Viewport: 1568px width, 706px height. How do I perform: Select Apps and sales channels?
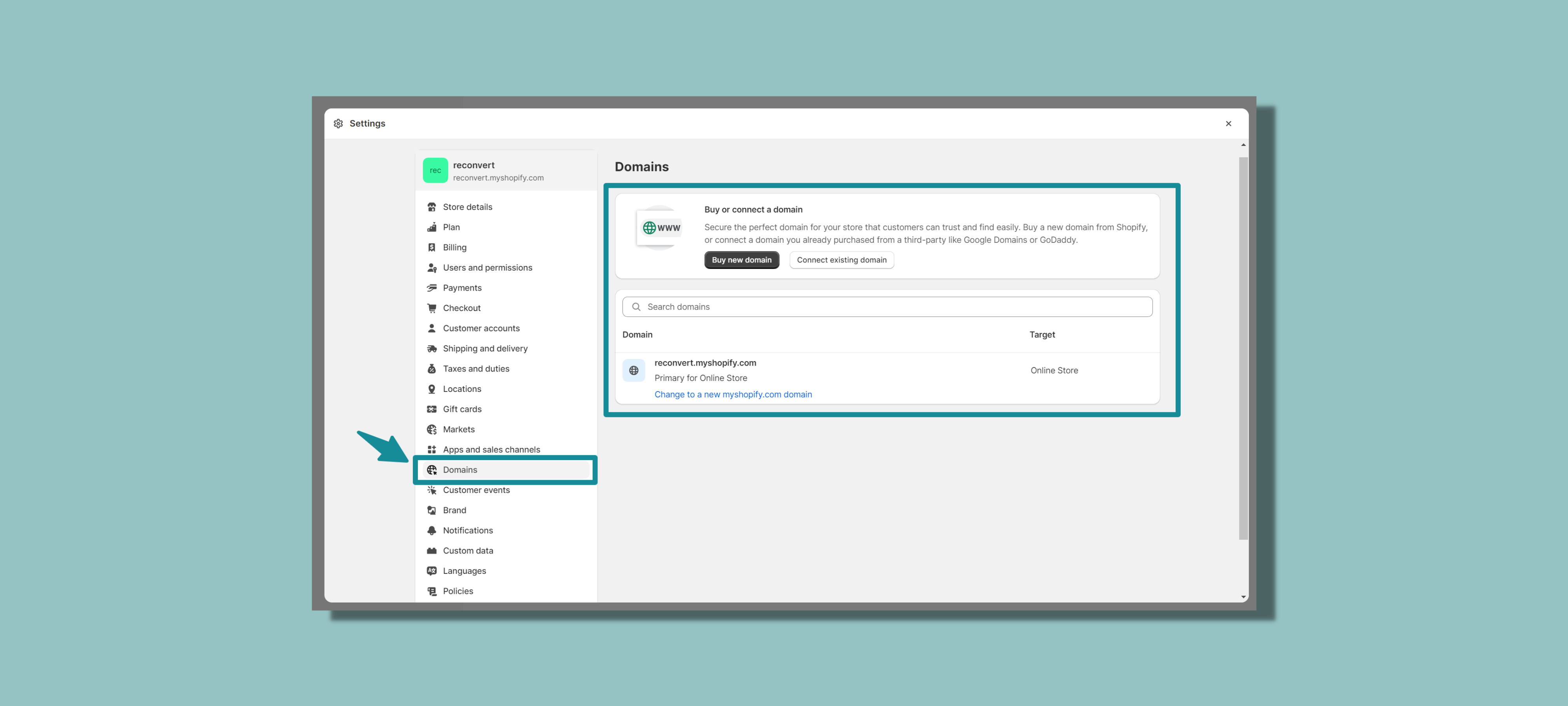pos(491,449)
